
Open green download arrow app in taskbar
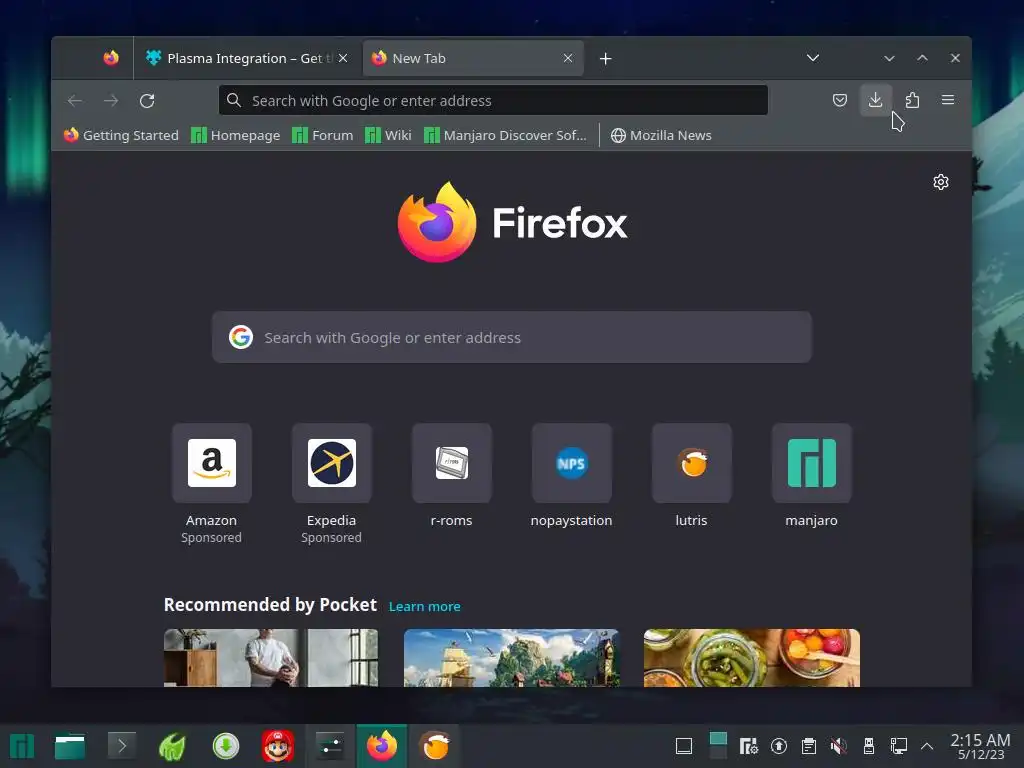coord(225,746)
